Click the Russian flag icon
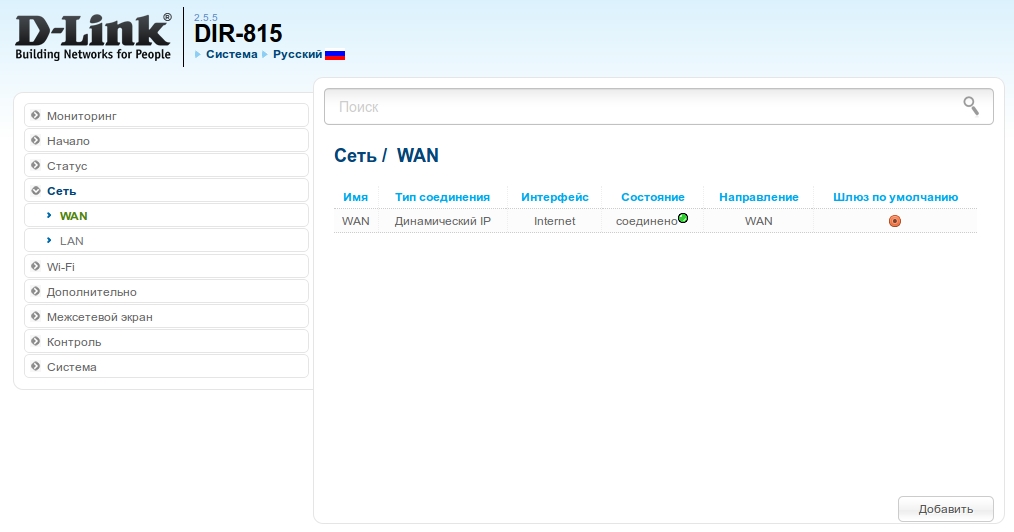 (335, 54)
